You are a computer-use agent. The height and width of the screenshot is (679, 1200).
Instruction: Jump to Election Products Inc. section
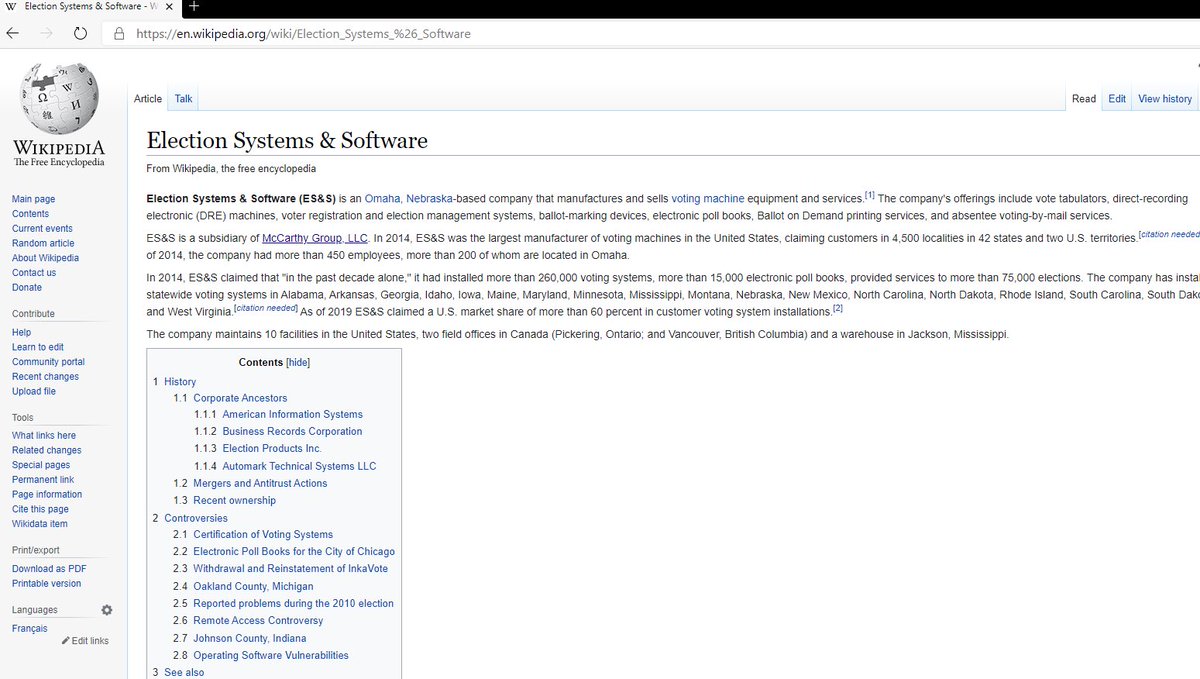click(258, 448)
